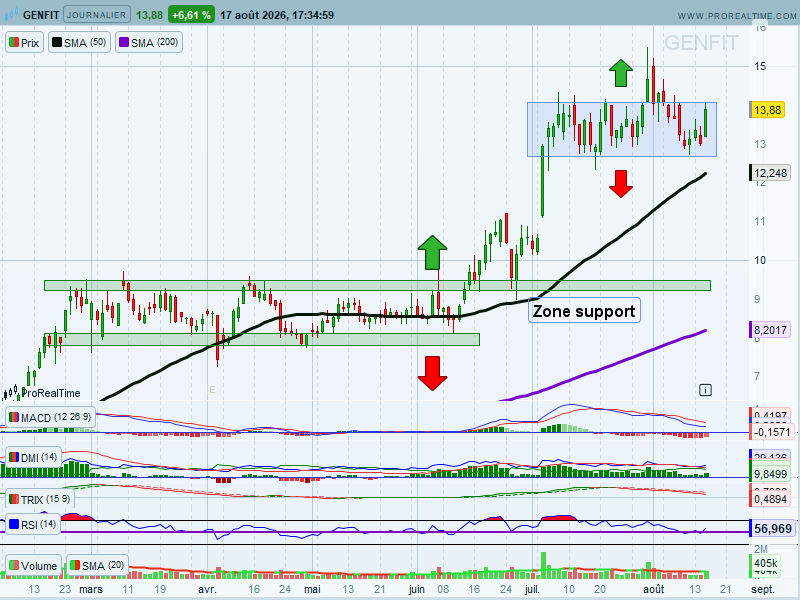Click the mai date axis label
The height and width of the screenshot is (600, 800).
[312, 589]
